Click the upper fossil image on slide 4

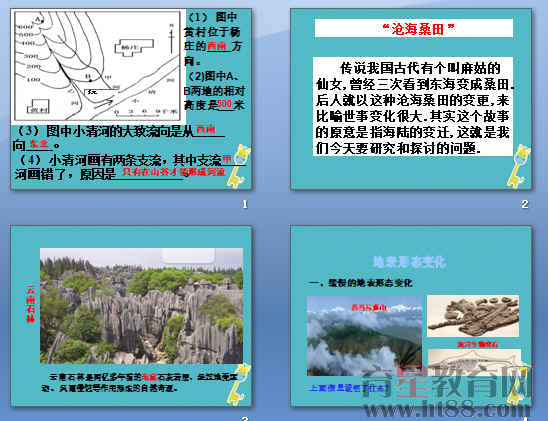coord(473,316)
